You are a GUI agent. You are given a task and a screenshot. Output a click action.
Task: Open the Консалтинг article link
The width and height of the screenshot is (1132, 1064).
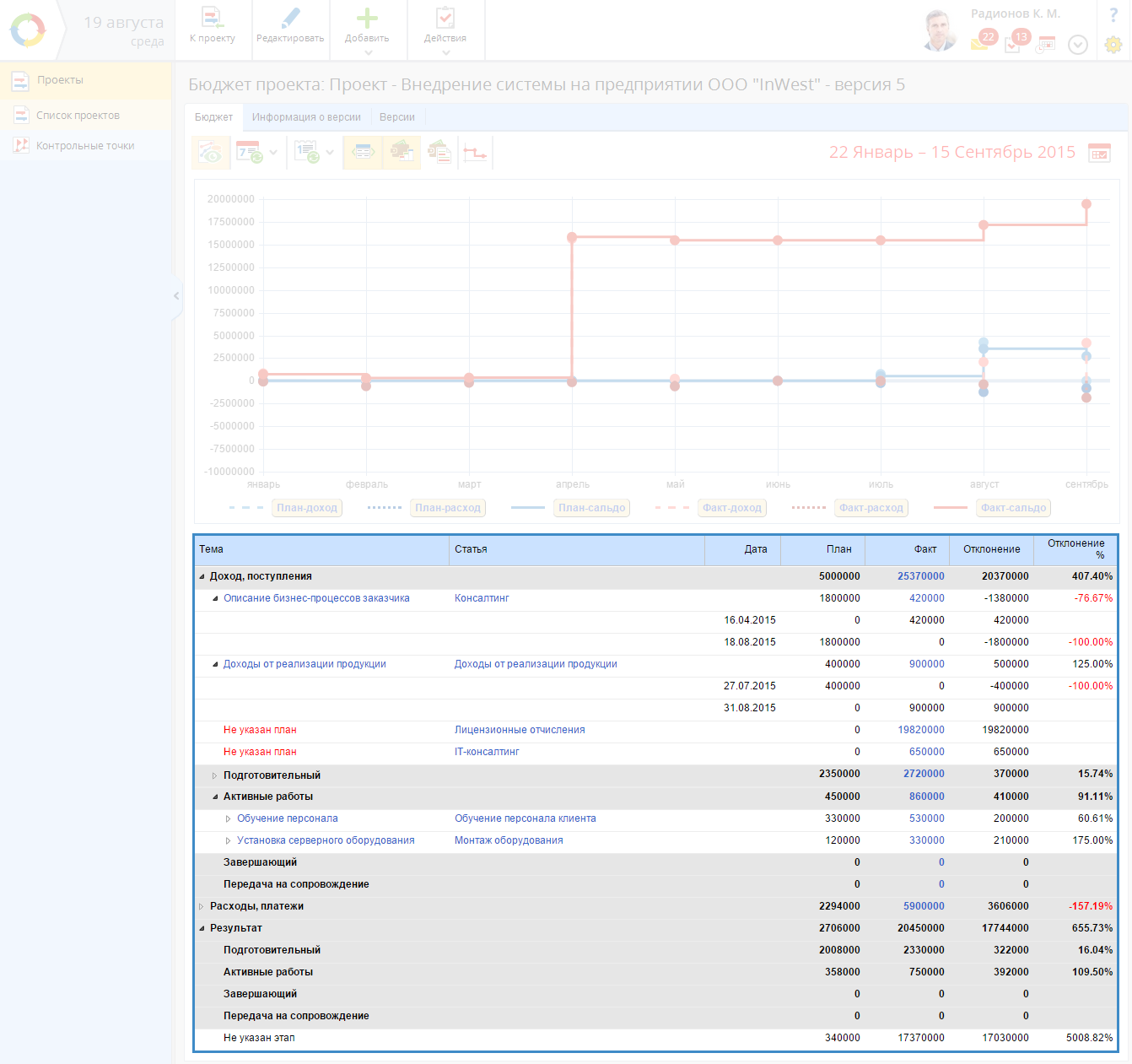[x=482, y=598]
